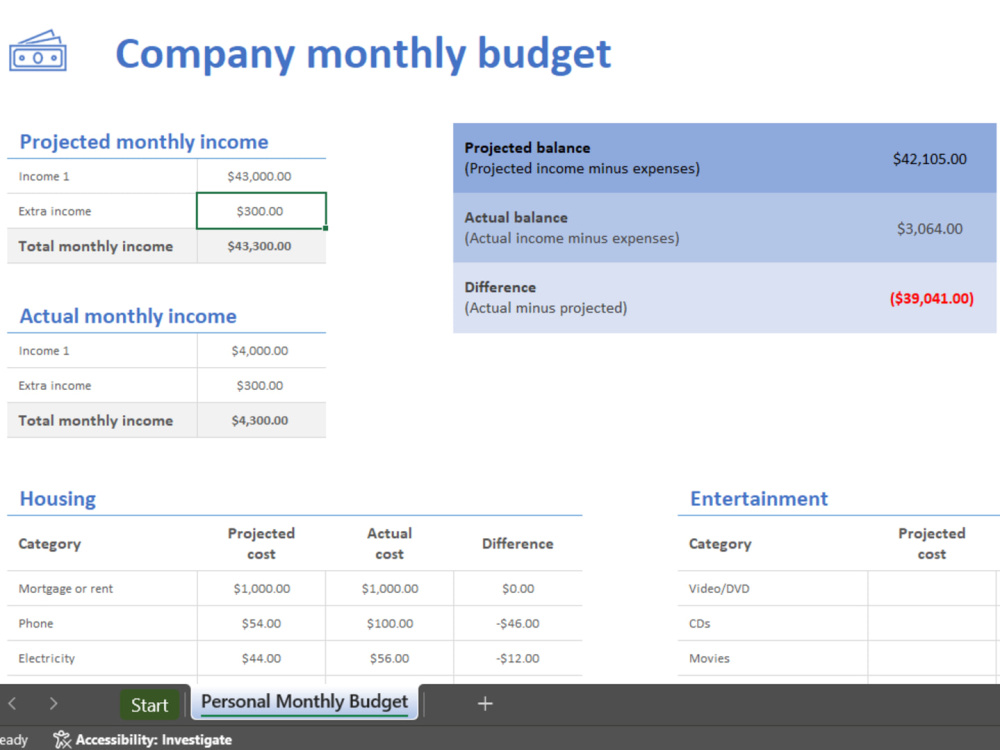
Task: Select Projected monthly income heading
Action: tap(144, 142)
